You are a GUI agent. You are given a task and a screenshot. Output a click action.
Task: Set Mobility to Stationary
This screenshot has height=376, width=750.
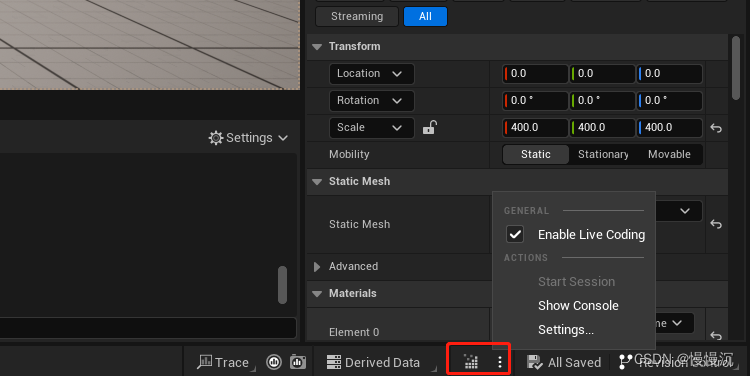pos(603,155)
